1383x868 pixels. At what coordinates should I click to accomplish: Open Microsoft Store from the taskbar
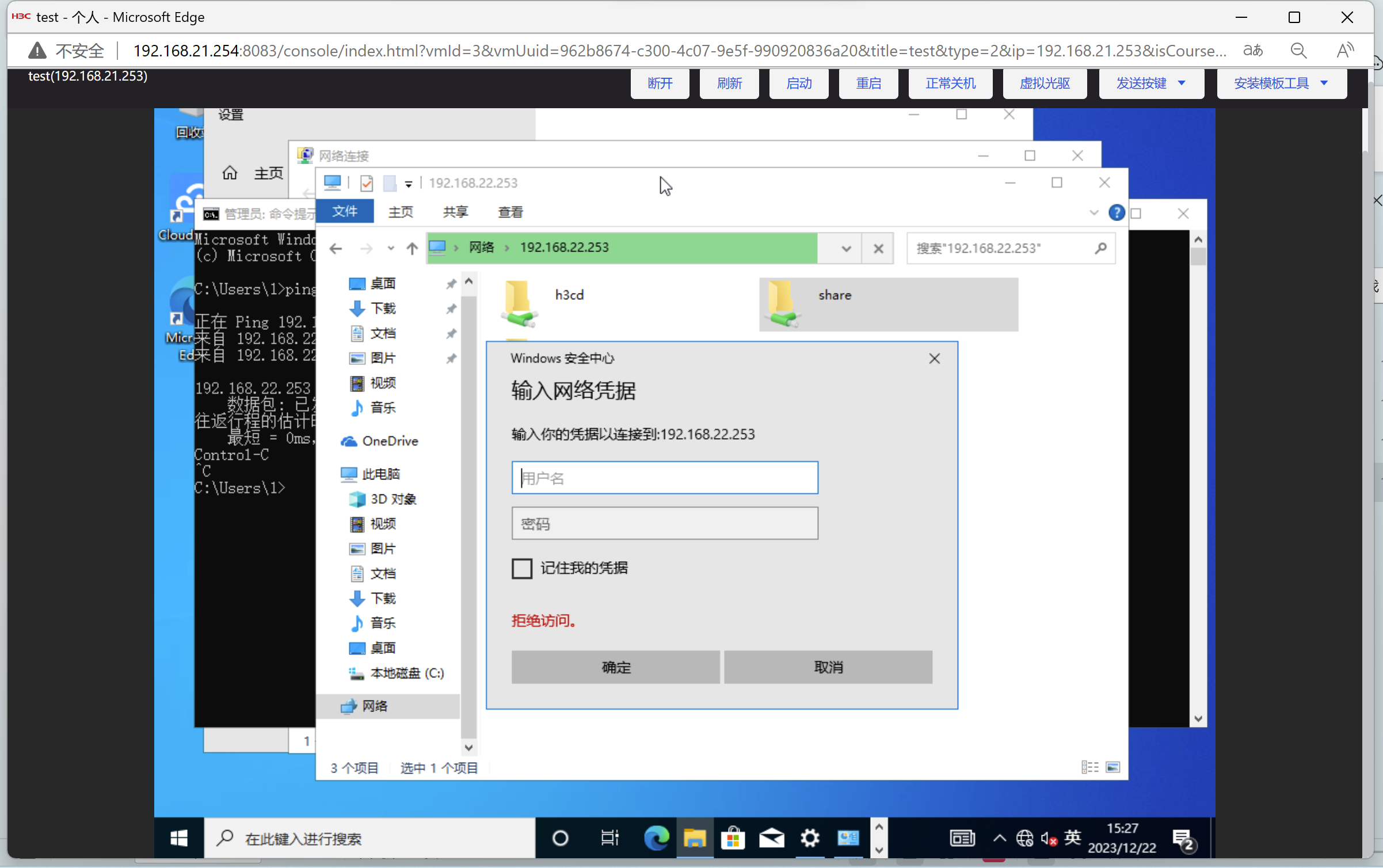[x=733, y=838]
